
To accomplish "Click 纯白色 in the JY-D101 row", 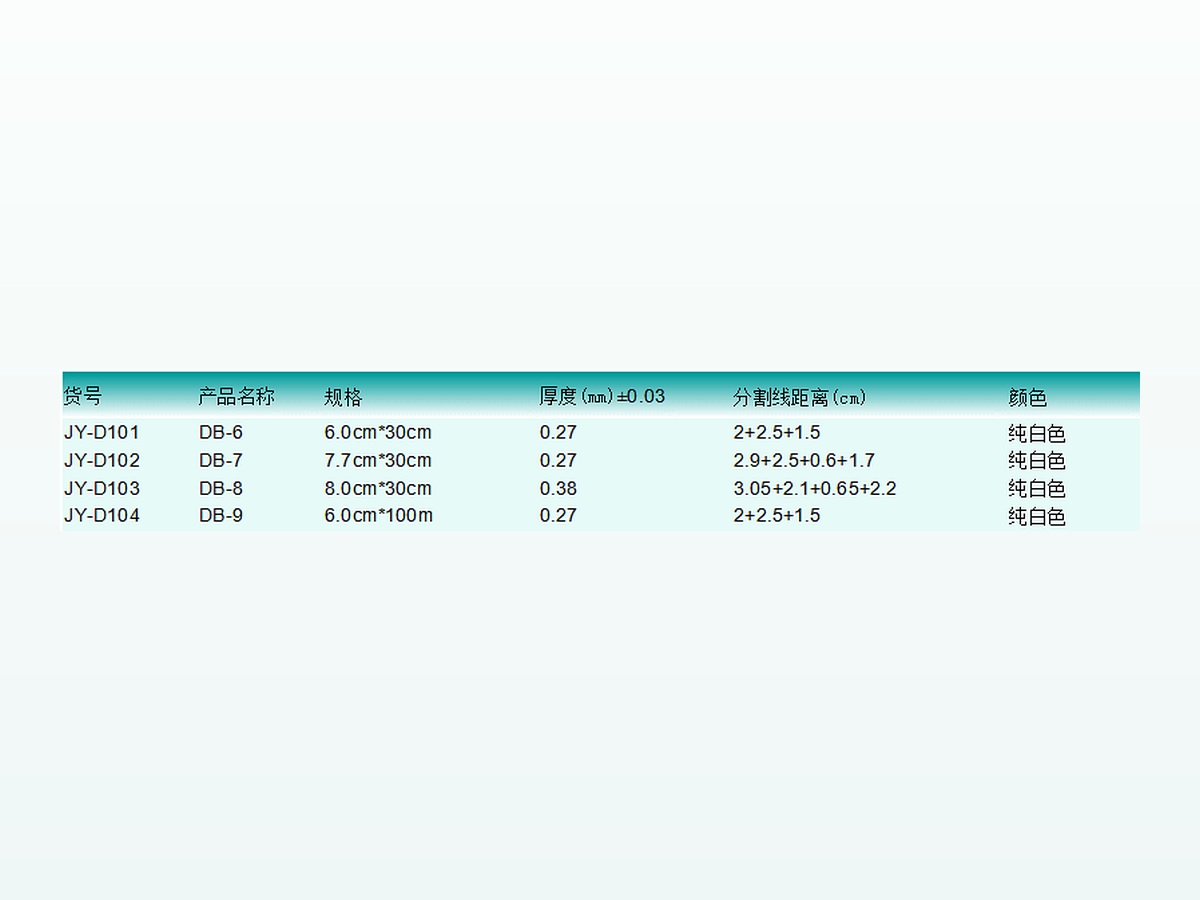I will pyautogui.click(x=1037, y=434).
